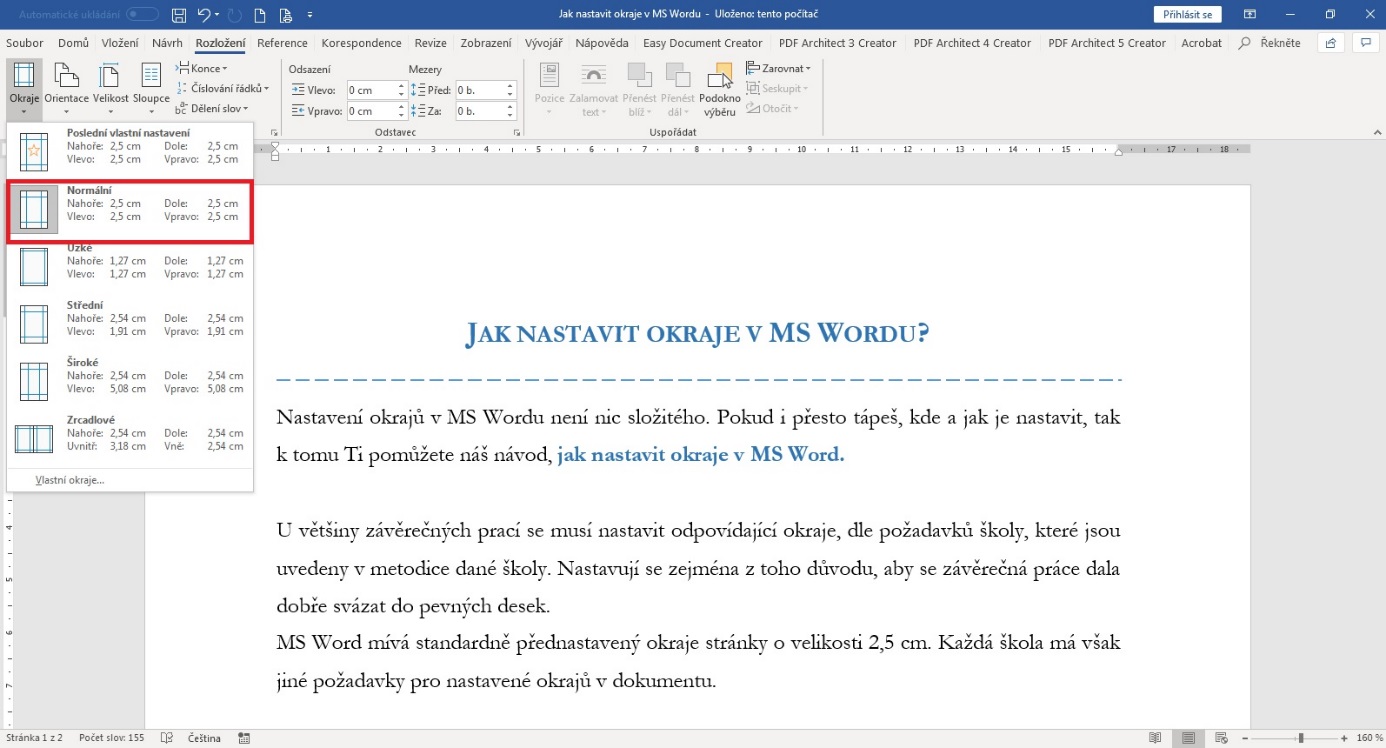Click the macro recording icon in the status bar
The image size is (1386, 748).
tap(244, 738)
